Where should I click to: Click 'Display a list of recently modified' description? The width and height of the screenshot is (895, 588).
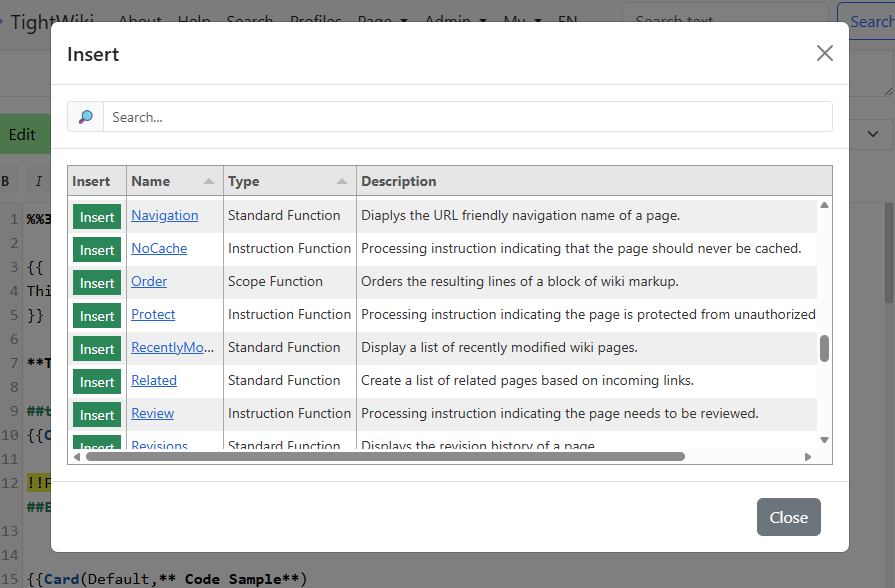(x=499, y=347)
